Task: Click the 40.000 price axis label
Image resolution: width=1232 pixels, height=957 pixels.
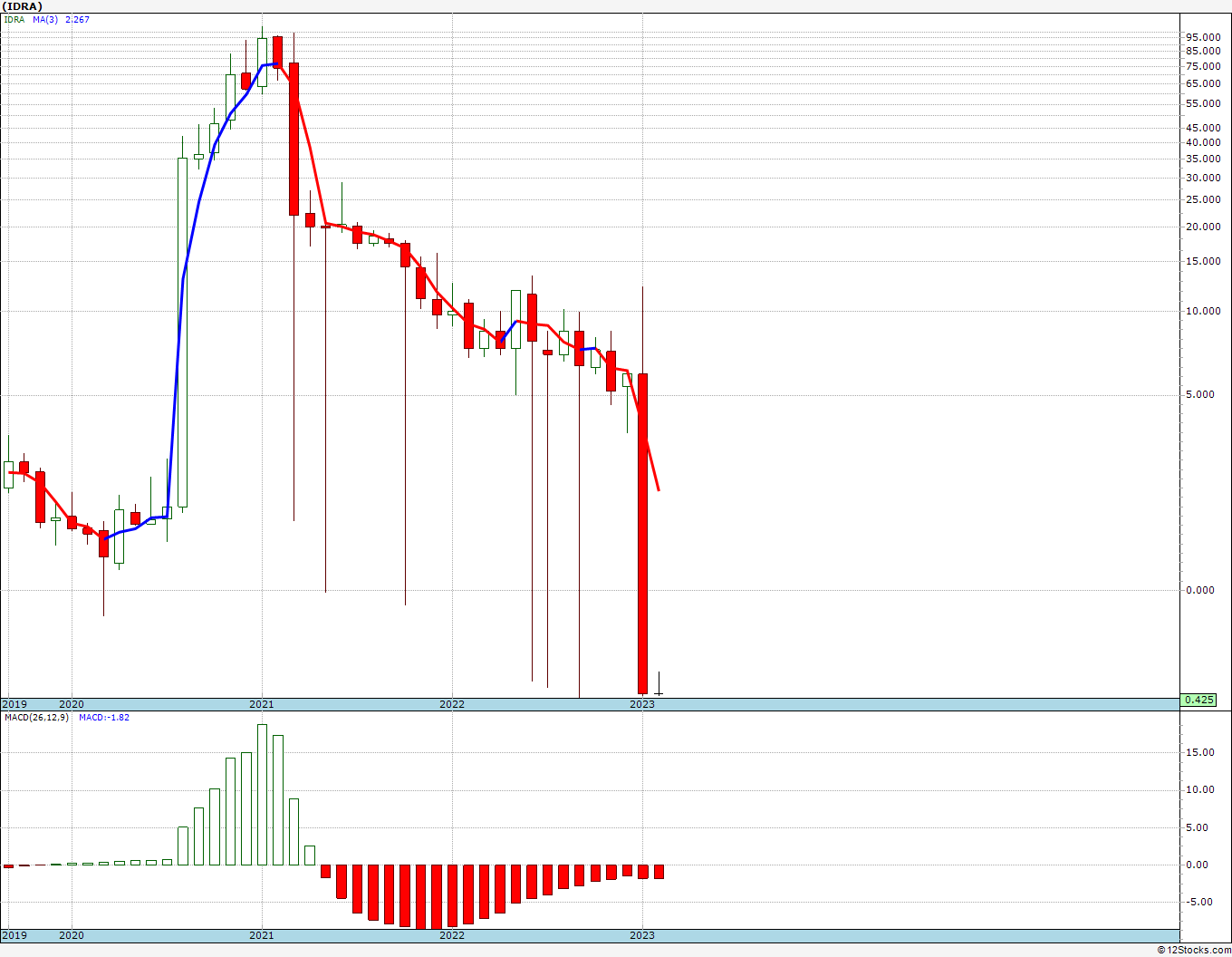Action: tap(1205, 143)
